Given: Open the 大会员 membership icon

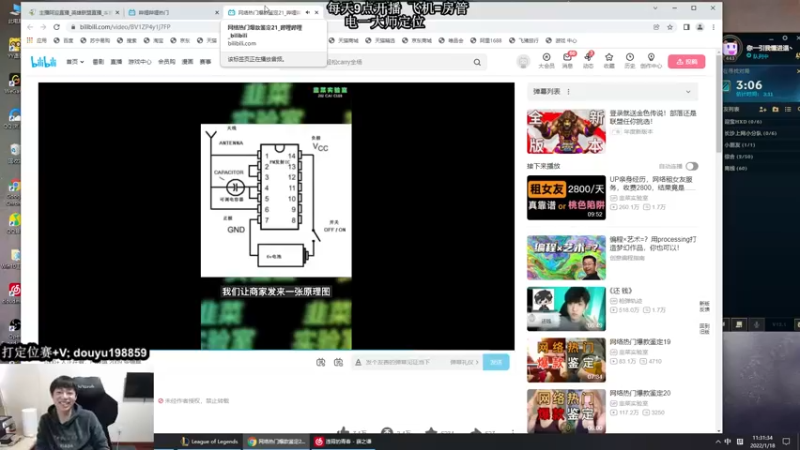Looking at the screenshot, I should [546, 60].
